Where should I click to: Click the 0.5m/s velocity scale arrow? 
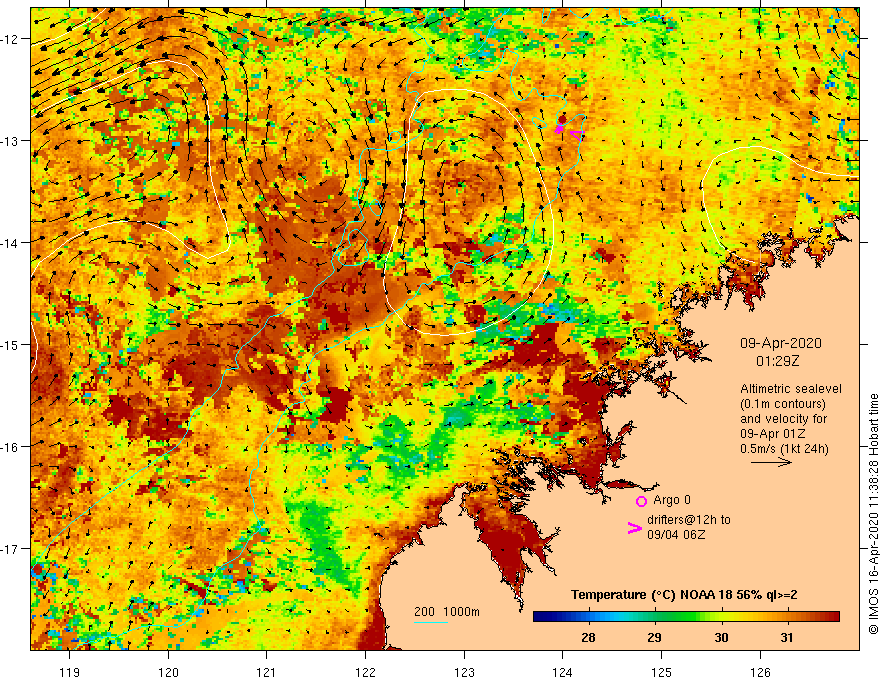[x=771, y=462]
